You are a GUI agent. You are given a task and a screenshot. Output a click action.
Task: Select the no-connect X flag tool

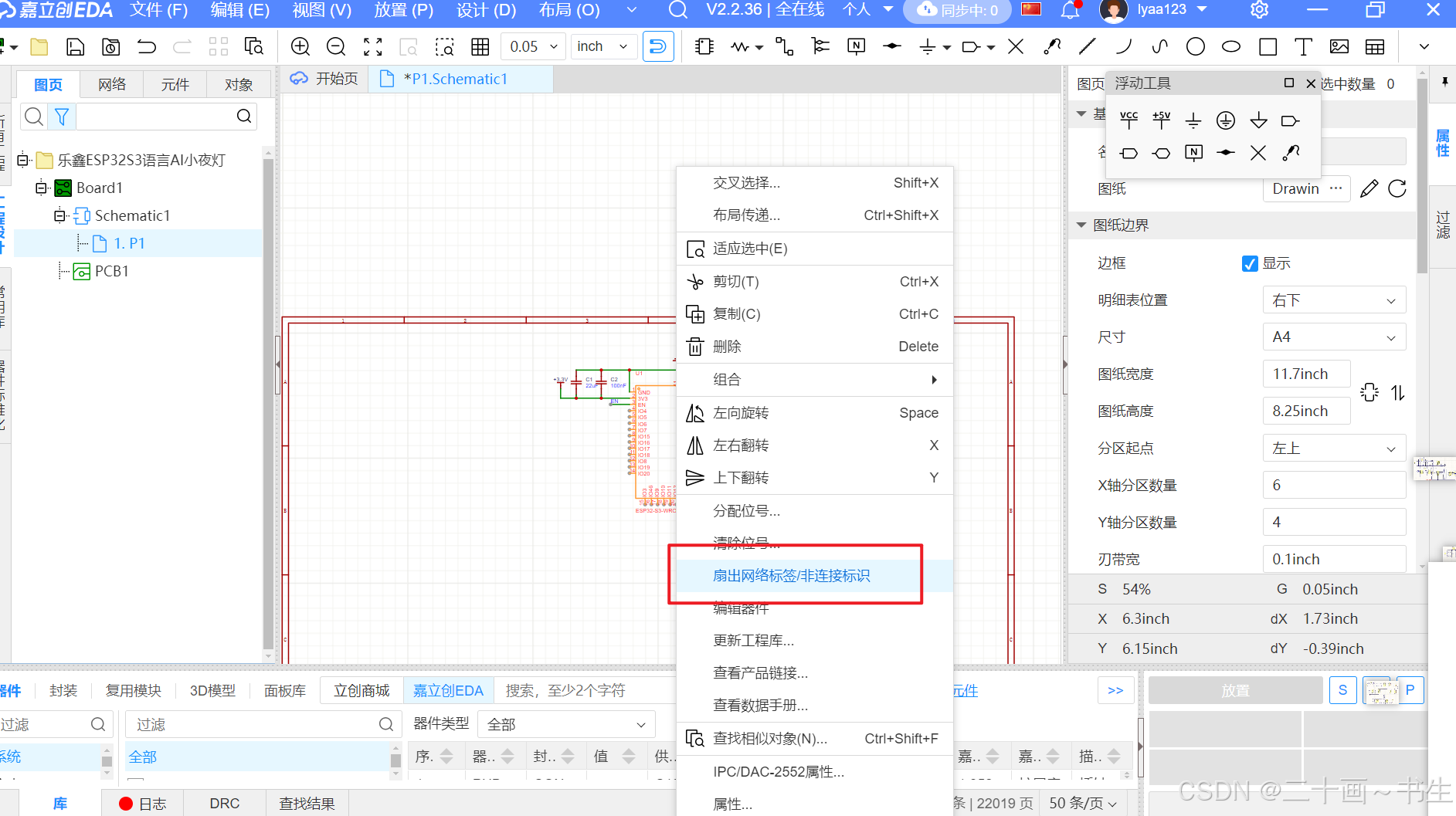click(1016, 47)
